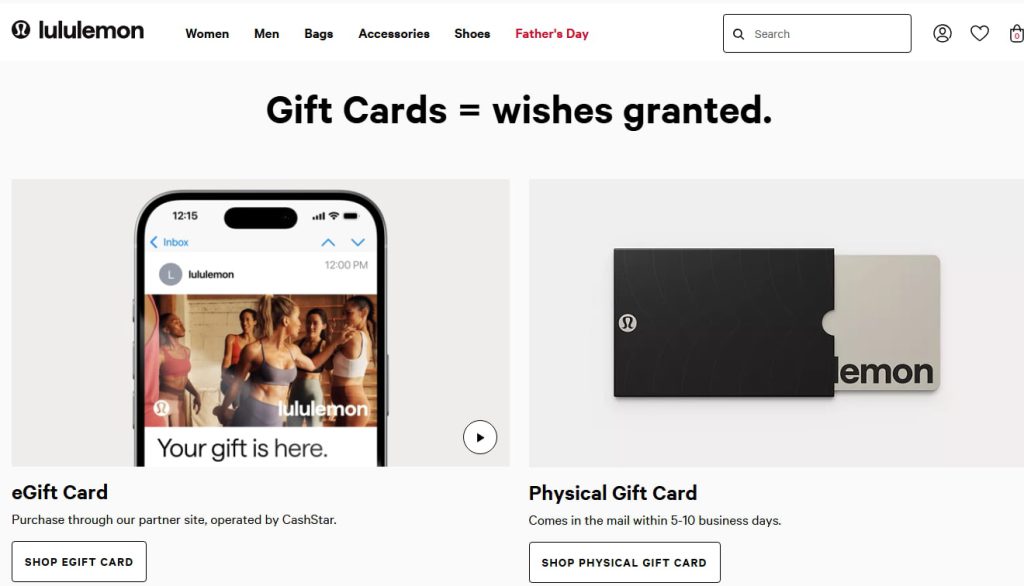Viewport: 1024px width, 586px height.
Task: Click the lululemon logo icon
Action: 21,29
